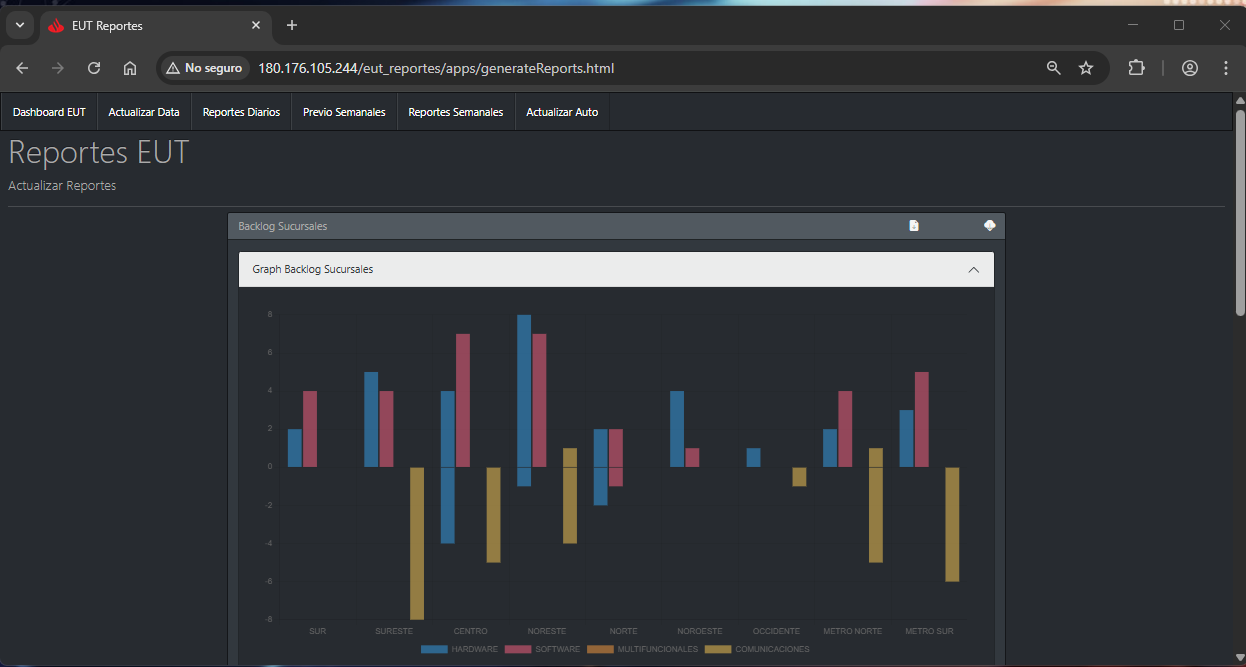
Task: Click the MULTIFUNCIONALES orange legend swatch
Action: coord(600,649)
